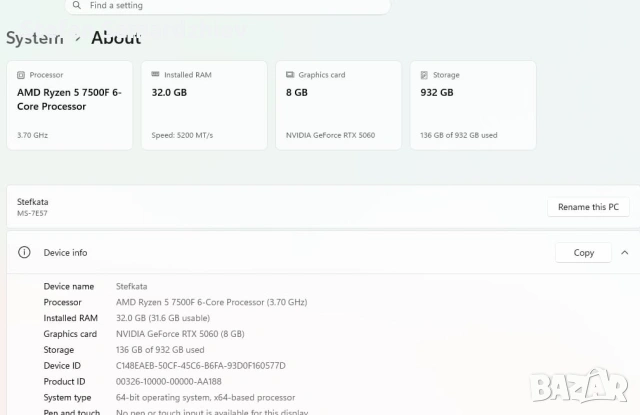Open the Processor card showing AMD Ryzen 5 7500F

point(69,105)
